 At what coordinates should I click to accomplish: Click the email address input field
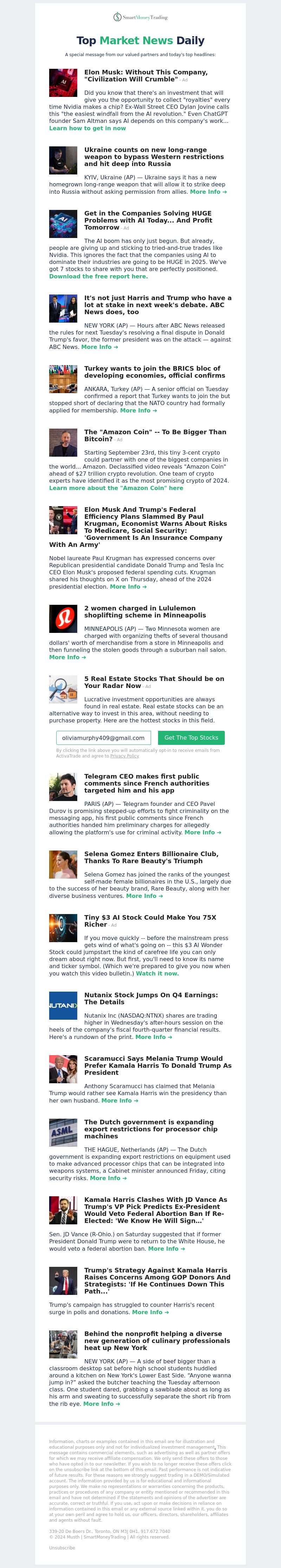point(104,738)
